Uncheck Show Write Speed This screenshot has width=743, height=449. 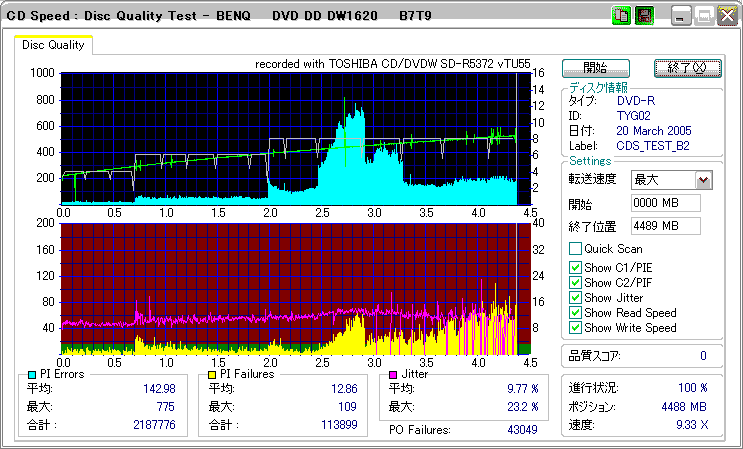pos(575,327)
